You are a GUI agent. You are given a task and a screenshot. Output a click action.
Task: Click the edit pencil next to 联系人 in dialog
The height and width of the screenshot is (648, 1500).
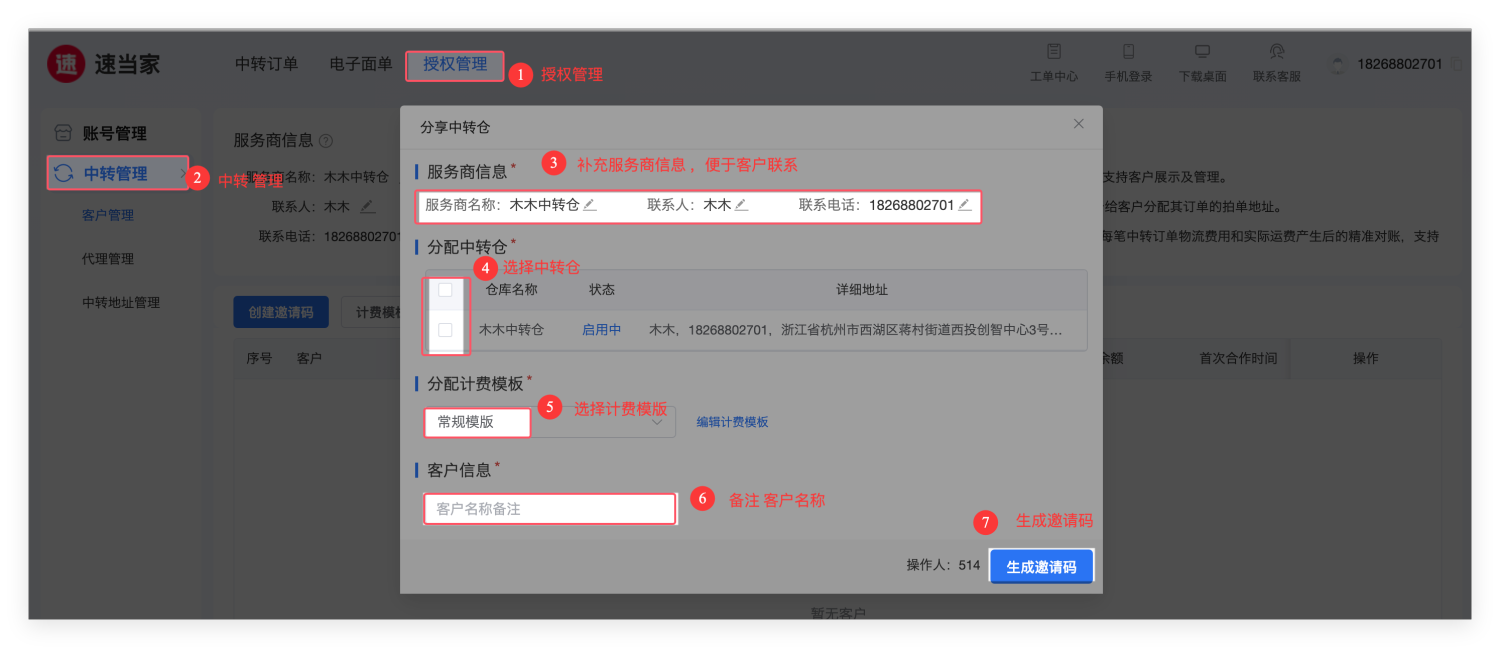[x=741, y=205]
